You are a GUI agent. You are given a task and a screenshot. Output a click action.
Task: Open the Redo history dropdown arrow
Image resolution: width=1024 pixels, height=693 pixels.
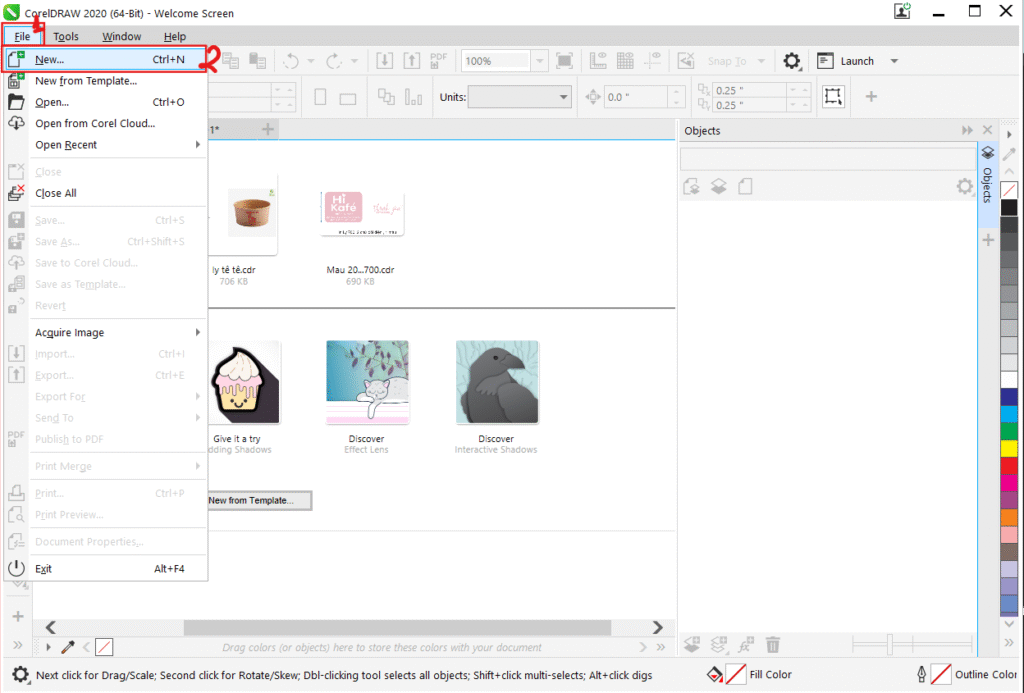click(x=355, y=61)
